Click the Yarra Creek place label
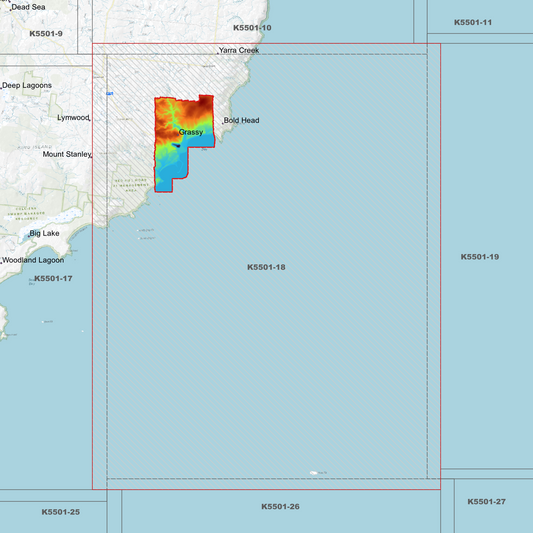Image resolution: width=533 pixels, height=533 pixels. tap(239, 50)
